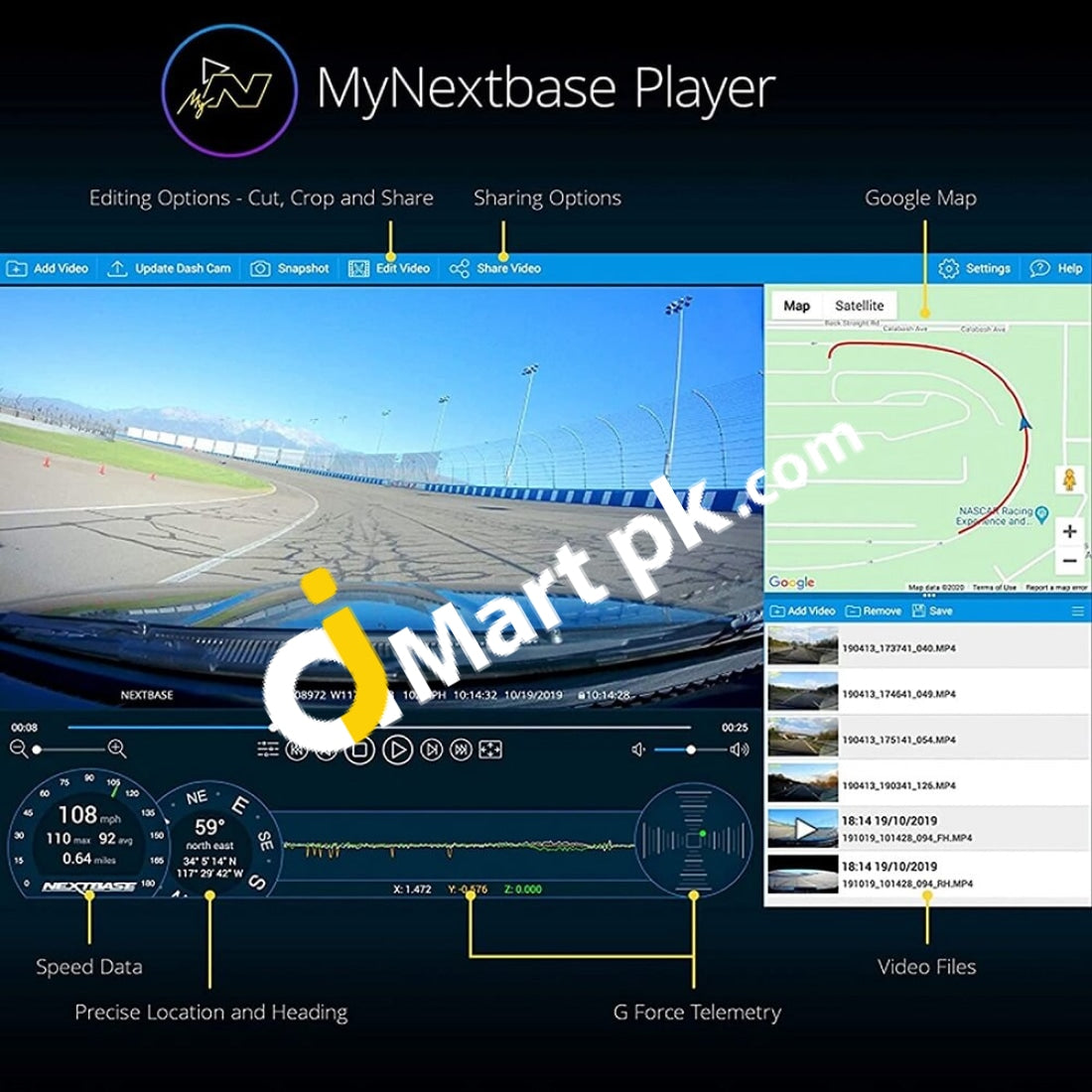Viewport: 1092px width, 1092px height.
Task: Open the equalizer adjustments icon
Action: (267, 750)
